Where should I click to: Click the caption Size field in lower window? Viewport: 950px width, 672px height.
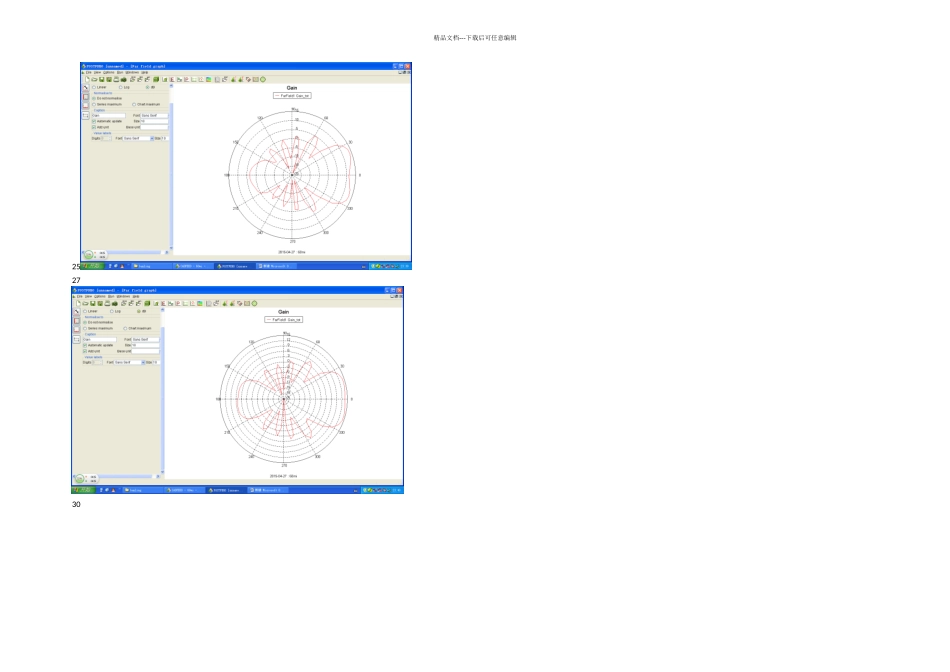click(145, 345)
